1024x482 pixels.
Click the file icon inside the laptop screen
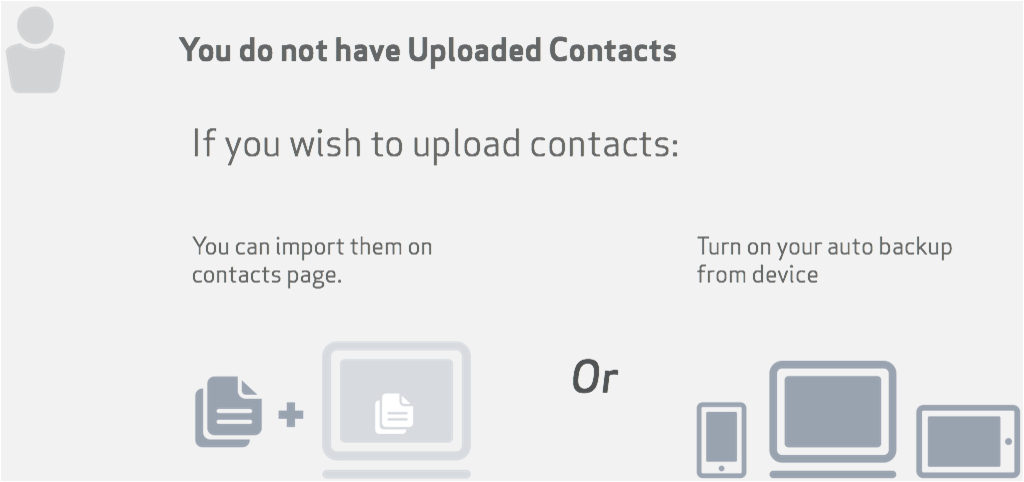[394, 413]
